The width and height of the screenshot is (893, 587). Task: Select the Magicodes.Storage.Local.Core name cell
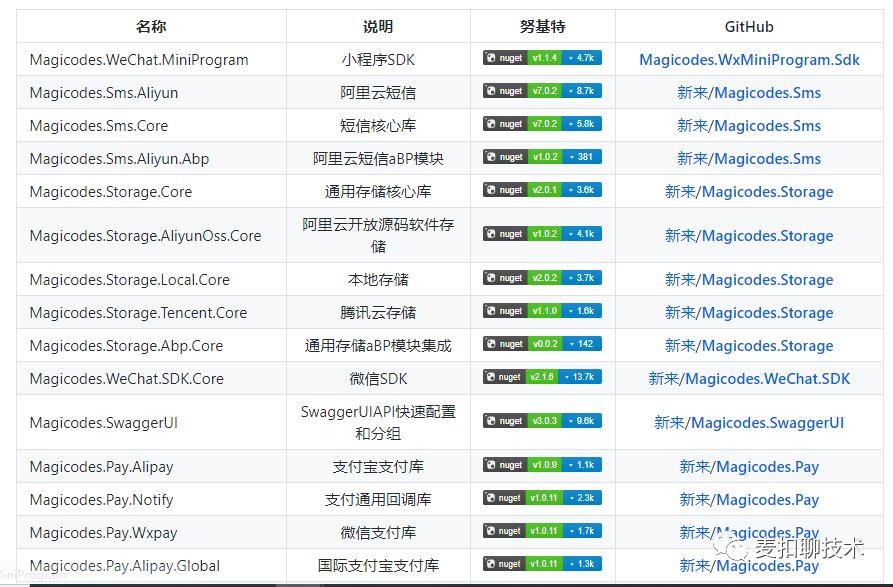click(x=151, y=279)
